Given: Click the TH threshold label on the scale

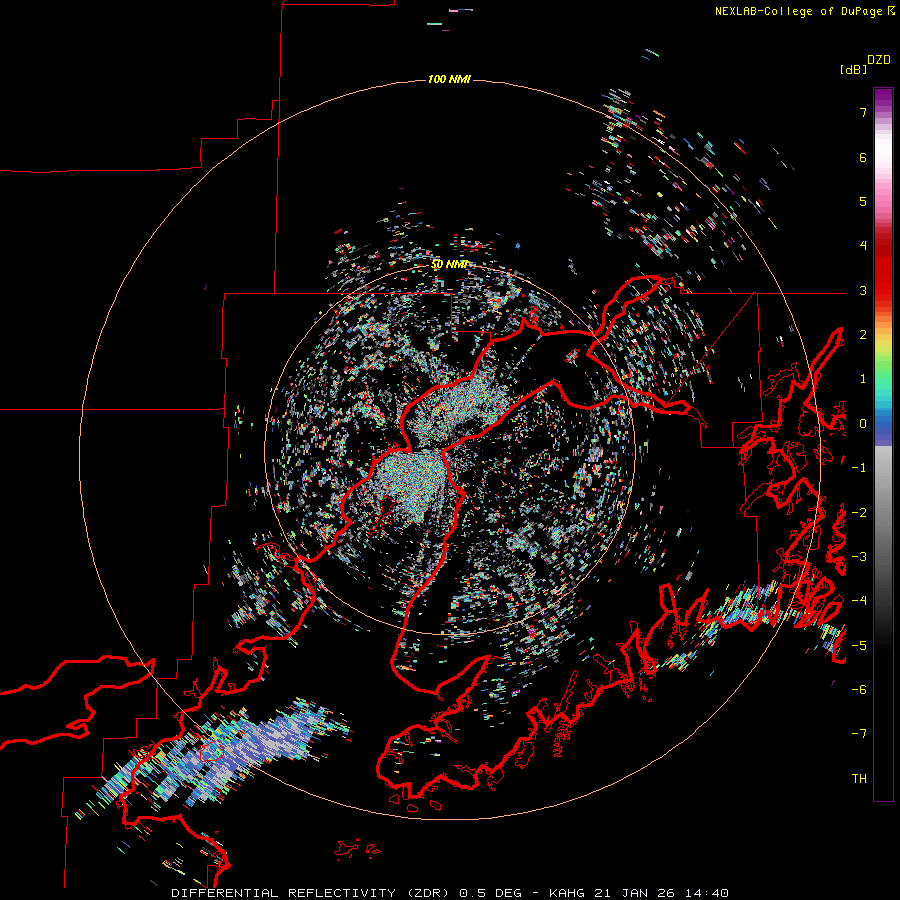Looking at the screenshot, I should (x=859, y=779).
